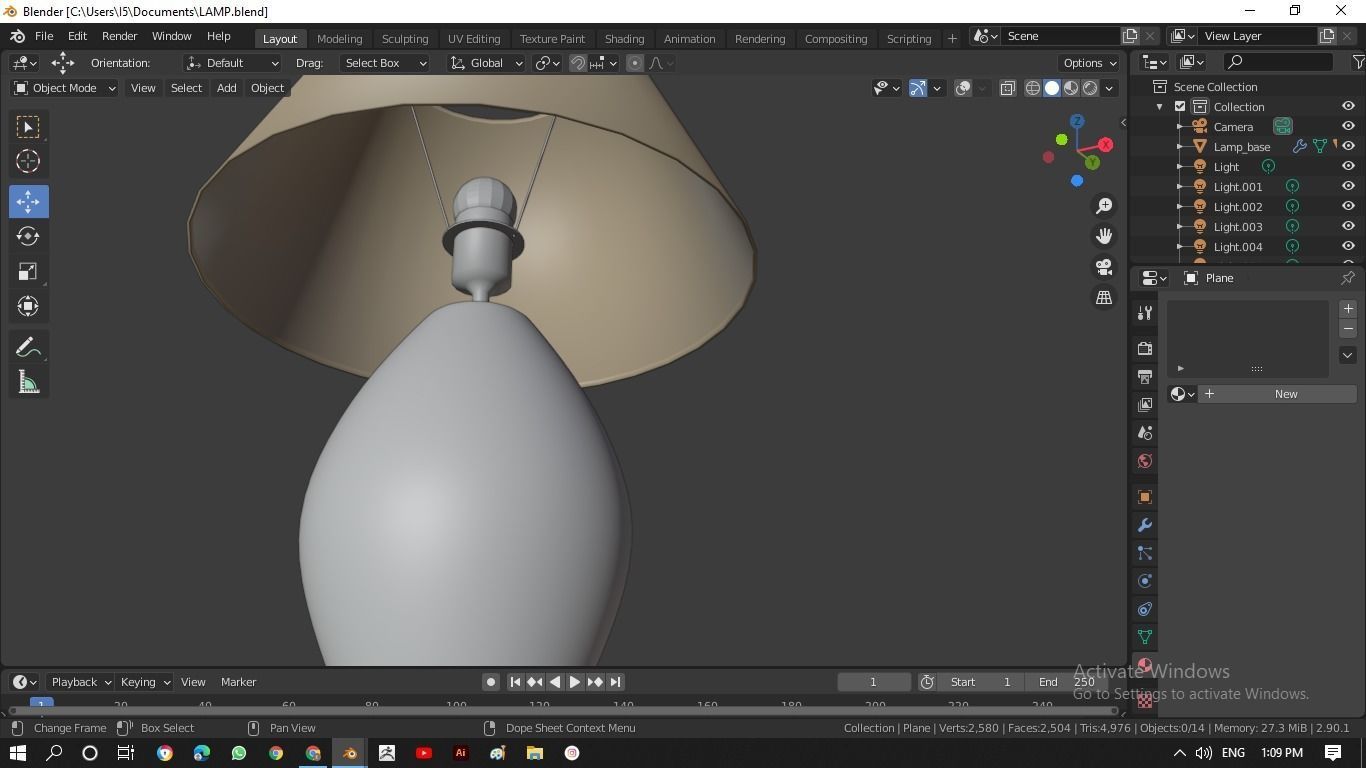Select the Transform tool
This screenshot has width=1366, height=768.
[x=28, y=306]
